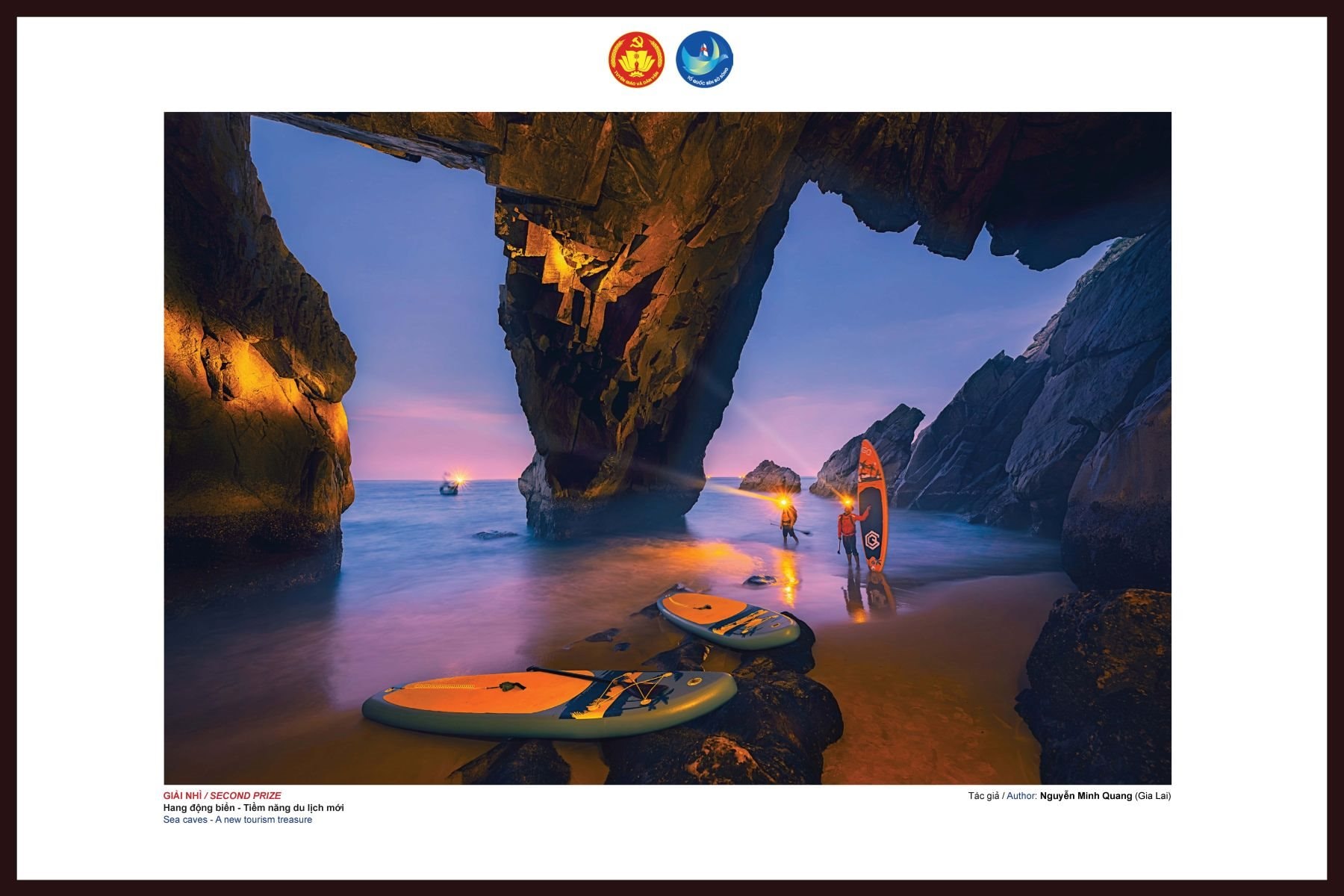This screenshot has height=896, width=1344.
Task: Click the red and yellow hammer-sickle emblem
Action: (636, 60)
